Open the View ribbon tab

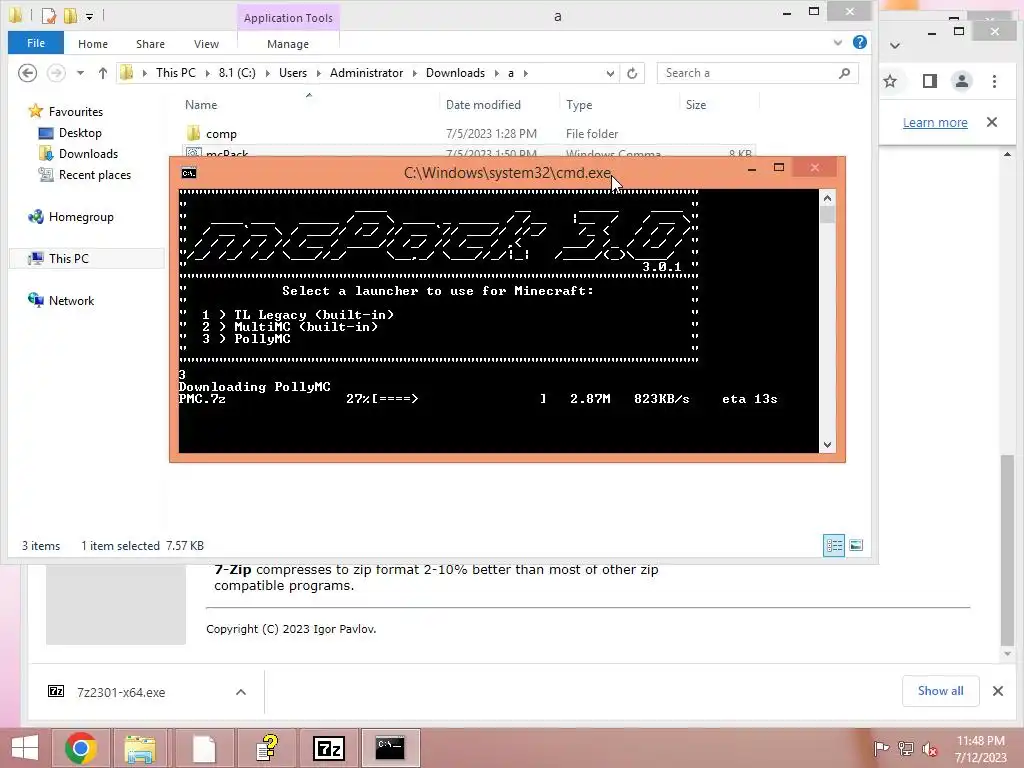pyautogui.click(x=206, y=44)
